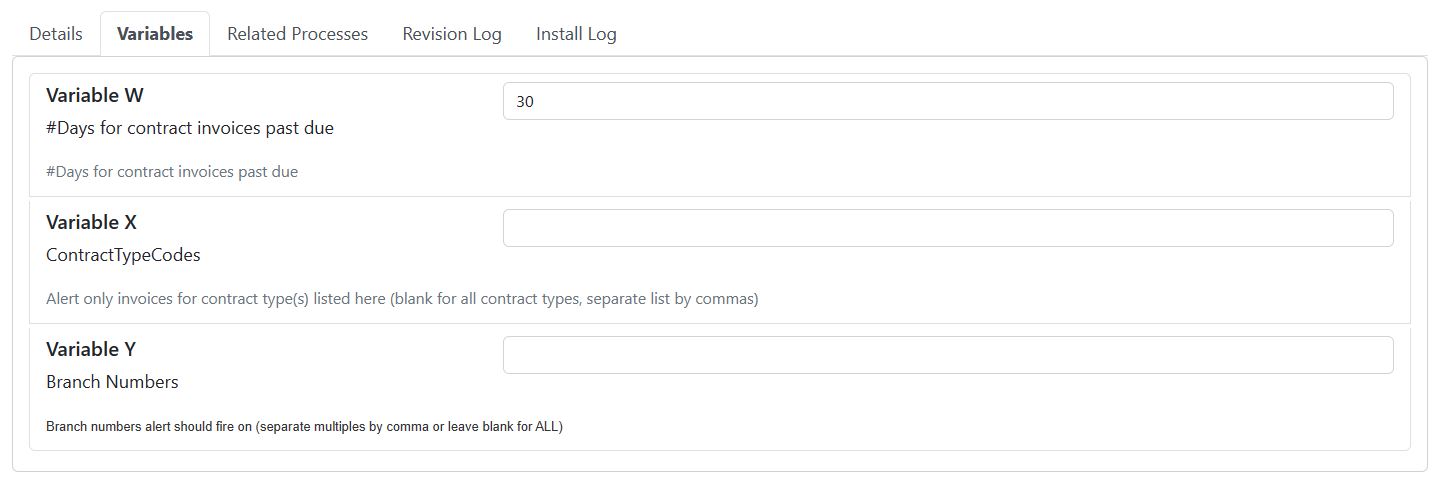
Task: Click the Variable W heading
Action: coord(95,96)
